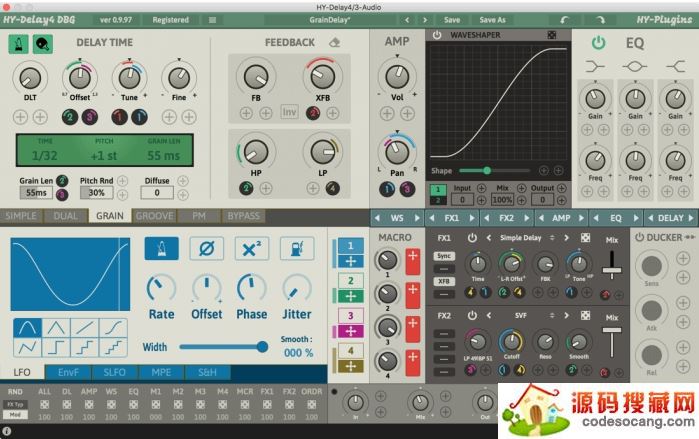
Task: Click the undo arrow in the top bar
Action: [x=563, y=19]
